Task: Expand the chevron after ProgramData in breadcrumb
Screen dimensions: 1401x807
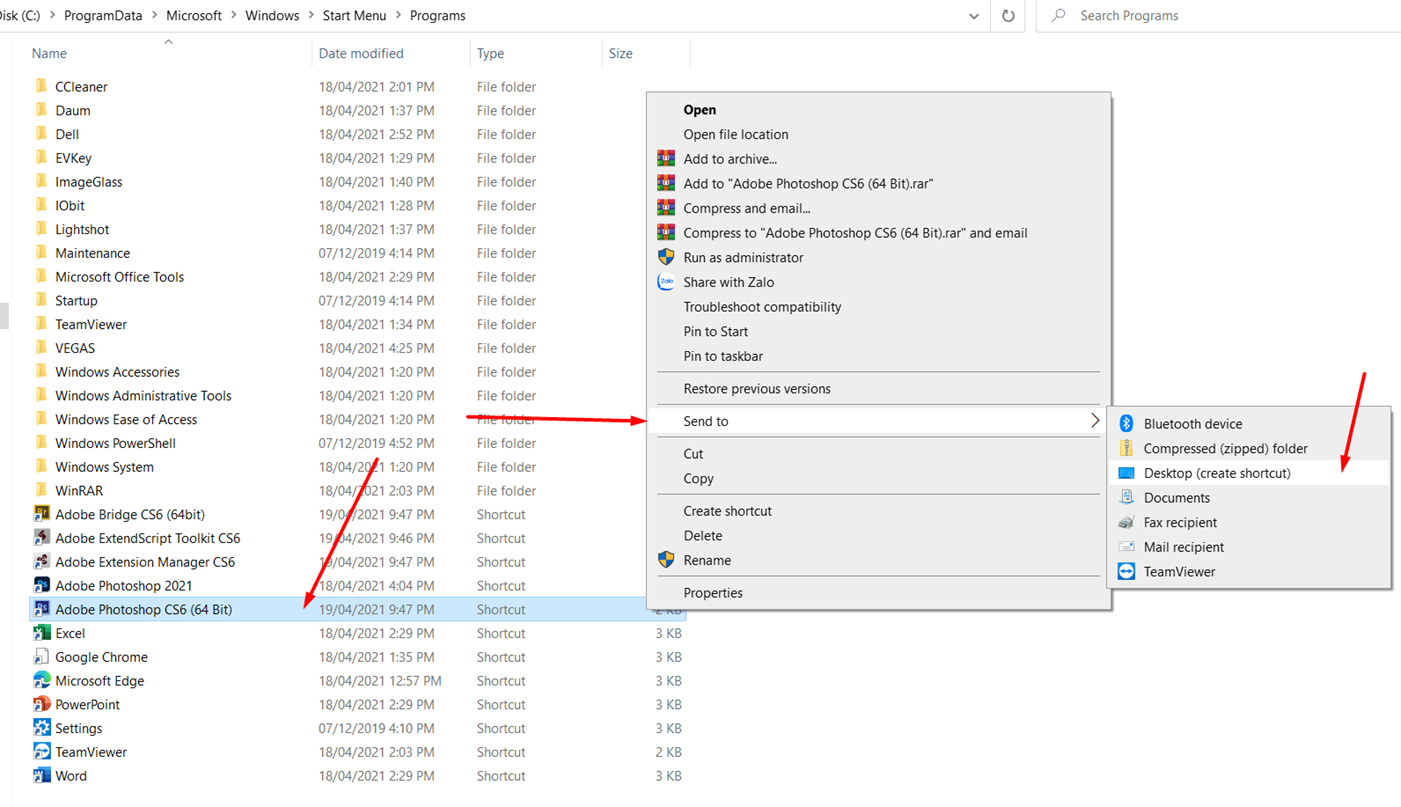Action: click(154, 16)
